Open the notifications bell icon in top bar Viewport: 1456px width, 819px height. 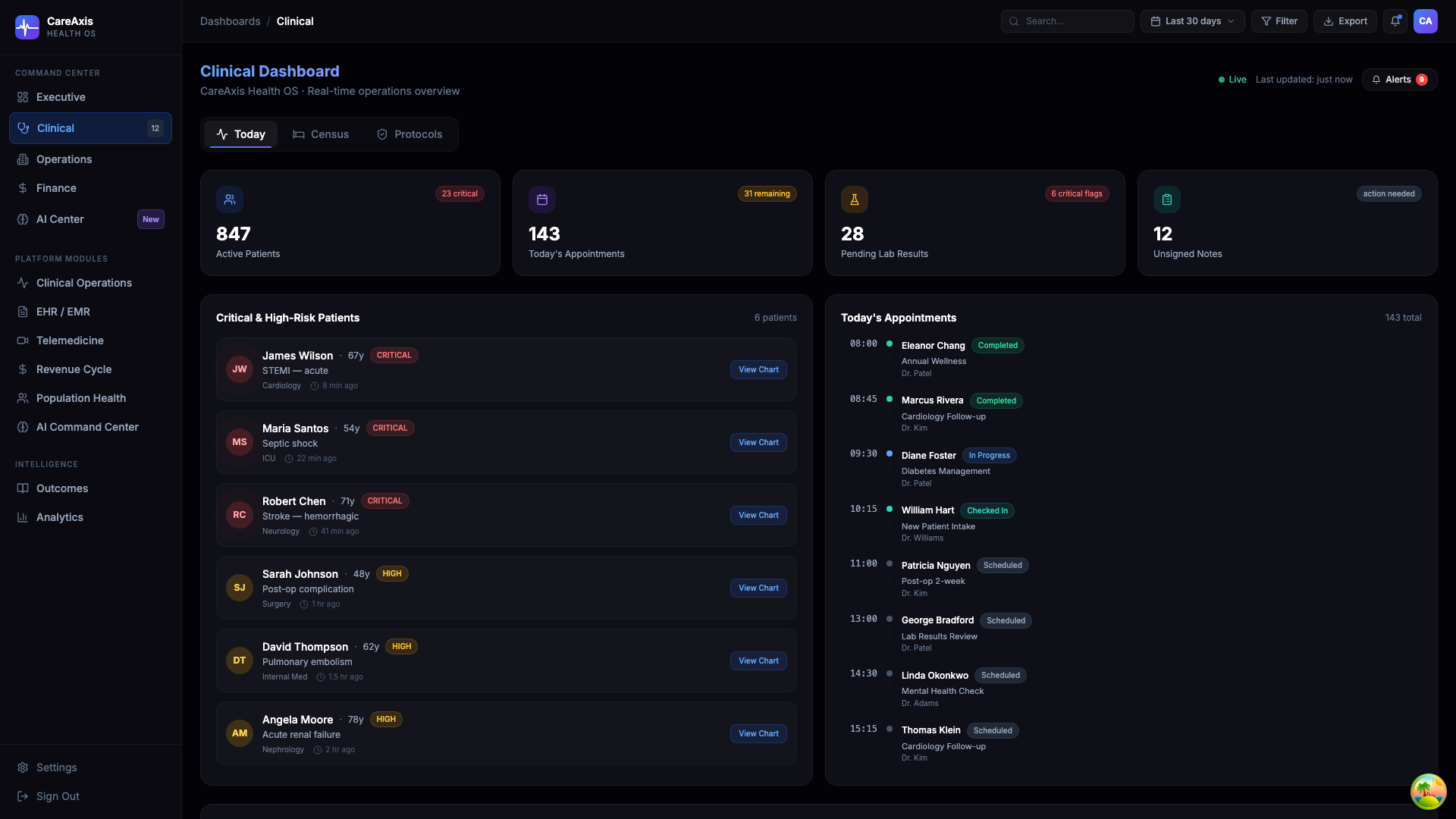1395,21
